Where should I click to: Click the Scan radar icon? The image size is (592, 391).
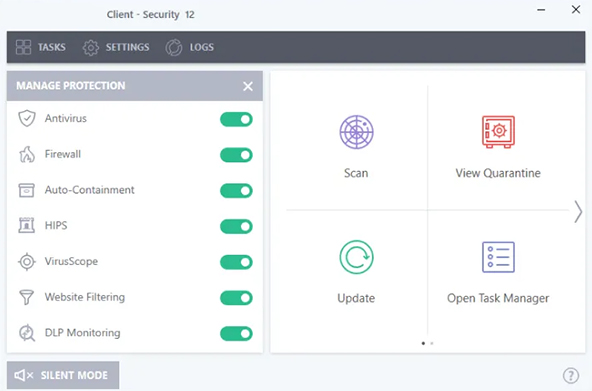tap(356, 132)
